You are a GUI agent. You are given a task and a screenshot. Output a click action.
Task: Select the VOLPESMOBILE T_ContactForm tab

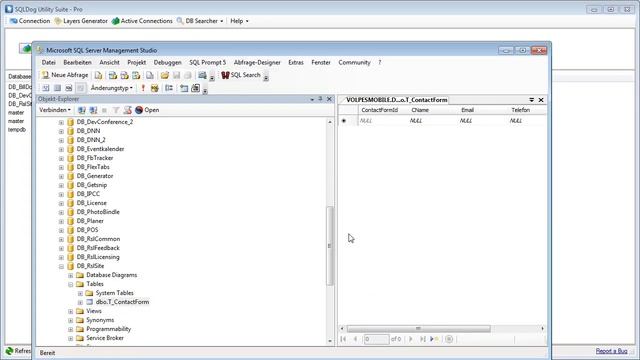point(396,100)
